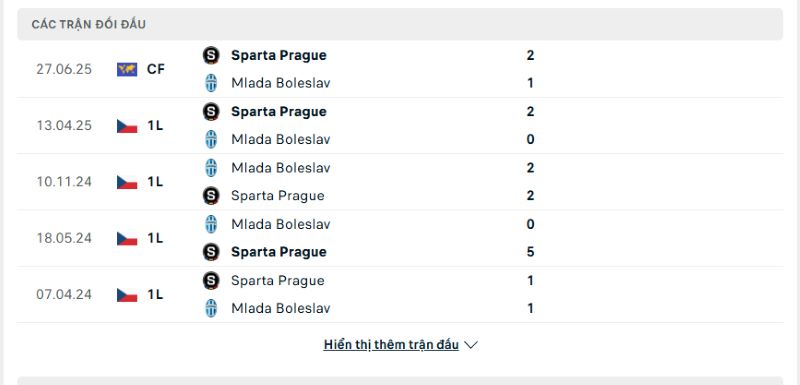Expand with the chevron beside Hiển thị thêm trận đấu
800x385 pixels.
click(471, 345)
